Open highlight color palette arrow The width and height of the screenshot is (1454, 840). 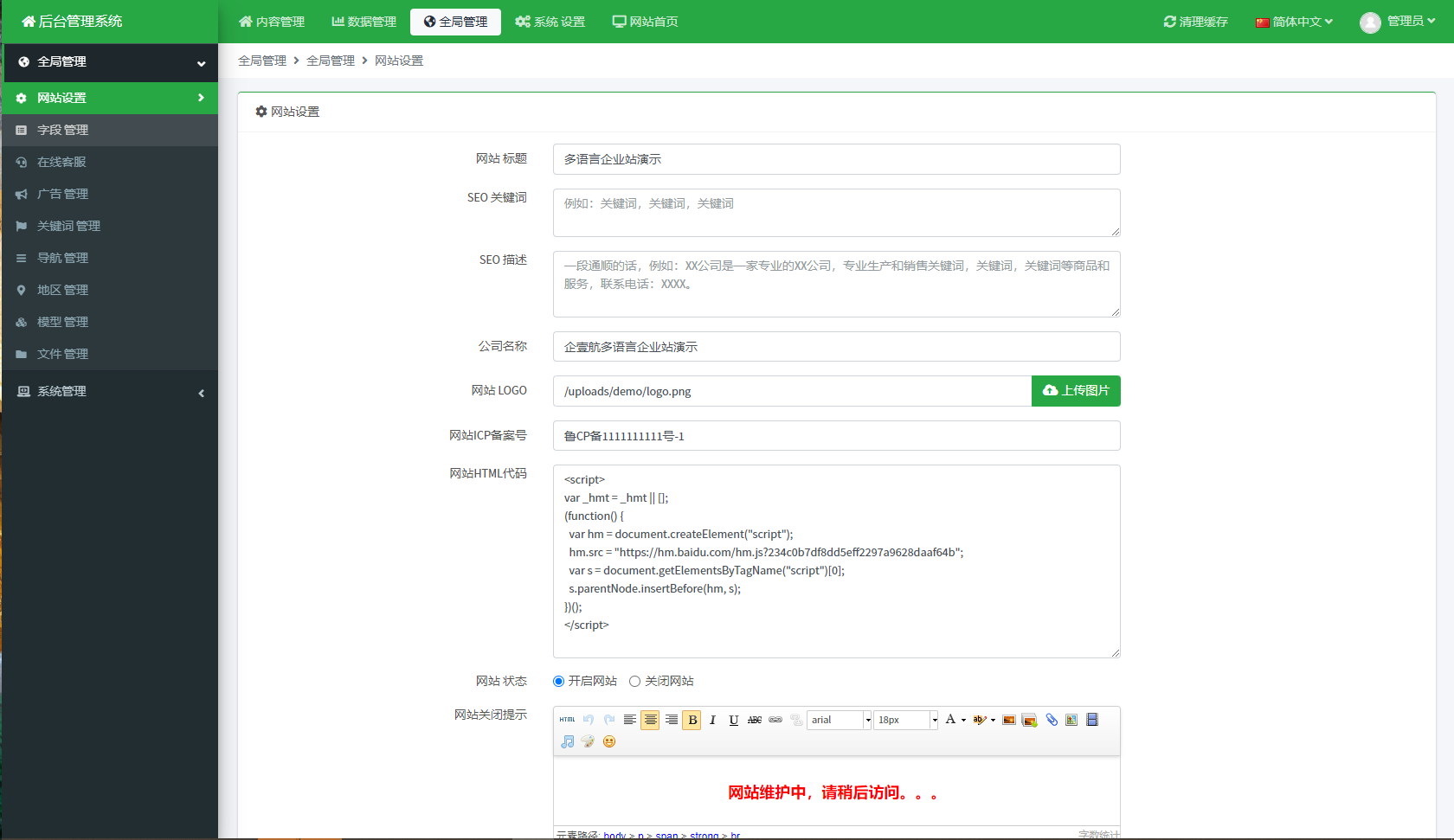993,720
